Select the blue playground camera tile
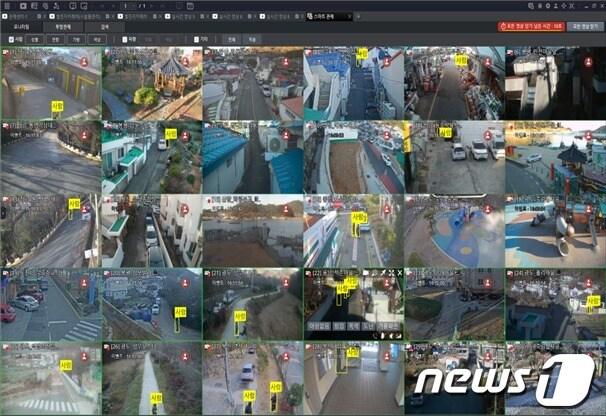606x420 pixels. pos(454,231)
